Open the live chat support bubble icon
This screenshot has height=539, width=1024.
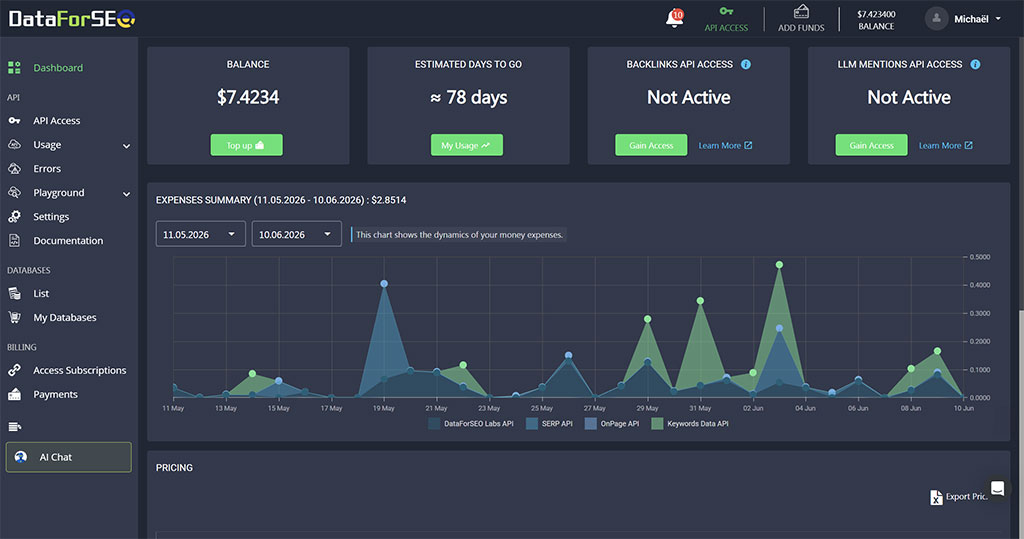(997, 488)
